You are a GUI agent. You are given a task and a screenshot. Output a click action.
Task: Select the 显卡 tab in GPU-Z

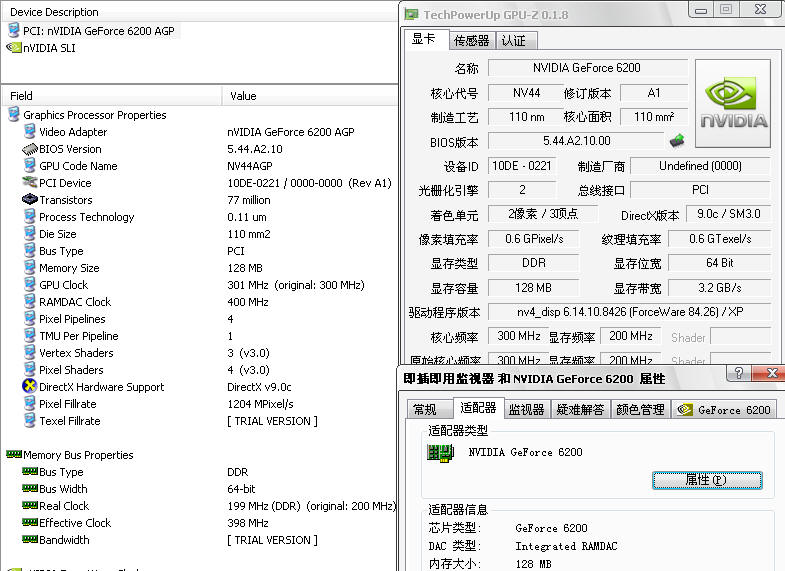tap(425, 39)
